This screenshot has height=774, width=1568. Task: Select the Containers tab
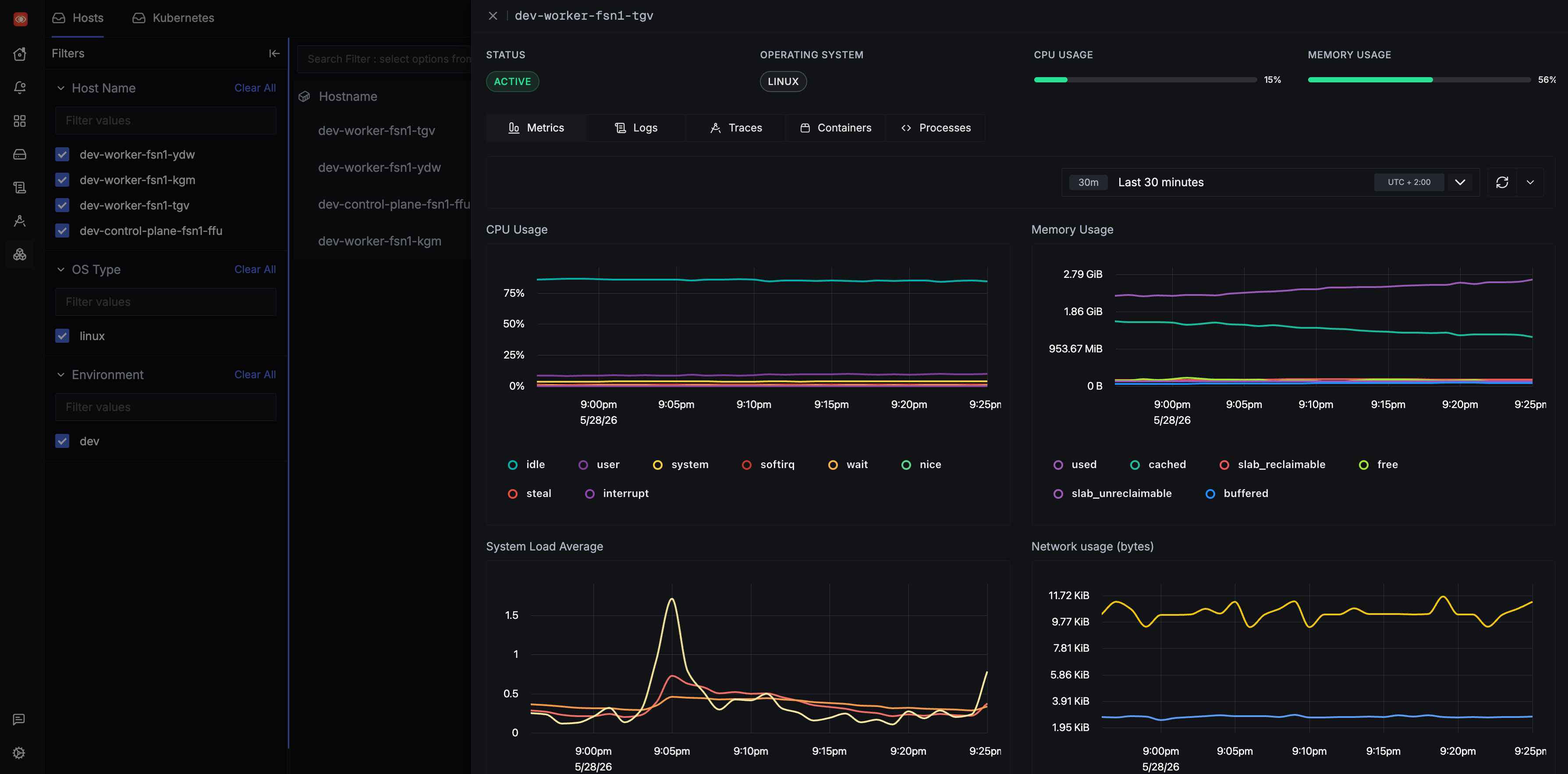[836, 128]
